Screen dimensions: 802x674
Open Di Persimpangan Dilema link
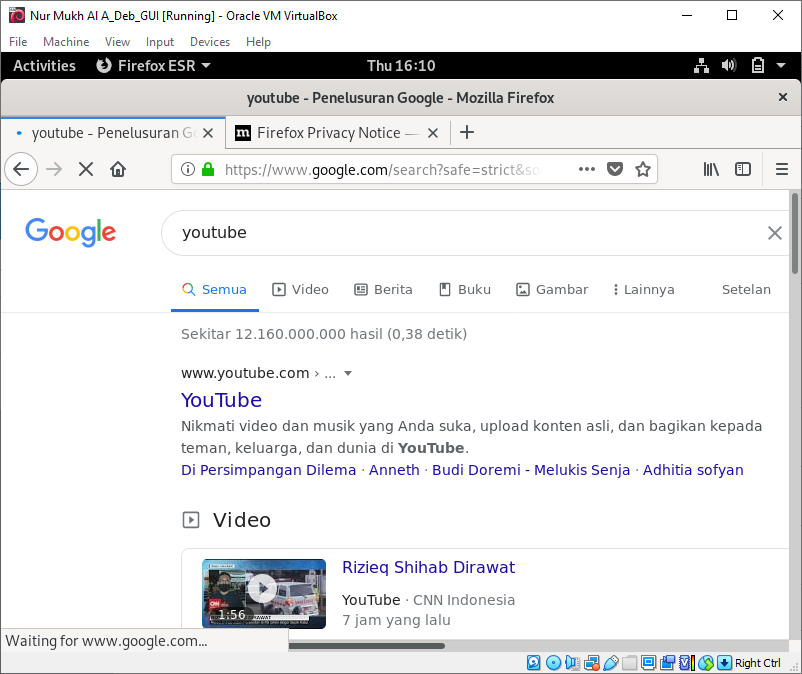pos(269,470)
